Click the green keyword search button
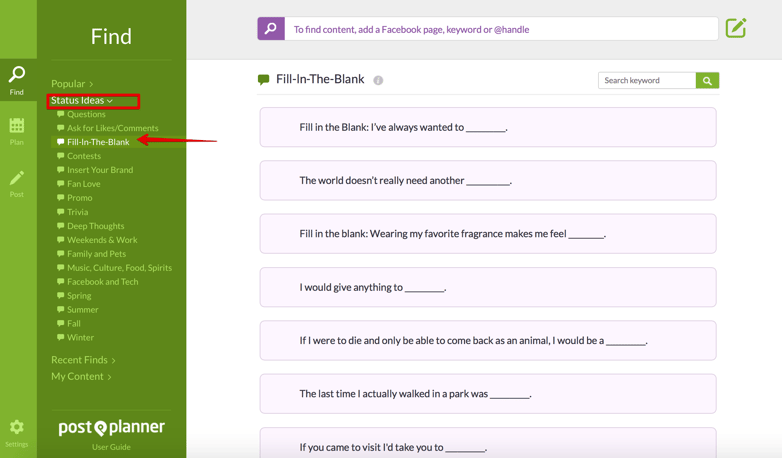 point(707,80)
